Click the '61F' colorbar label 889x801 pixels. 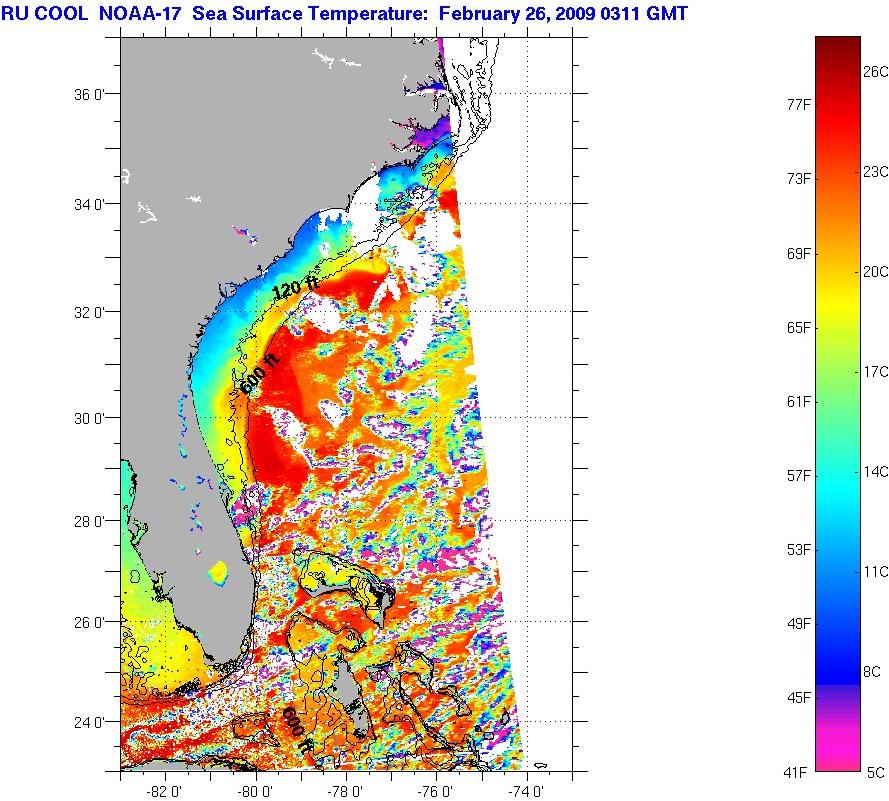tap(799, 402)
